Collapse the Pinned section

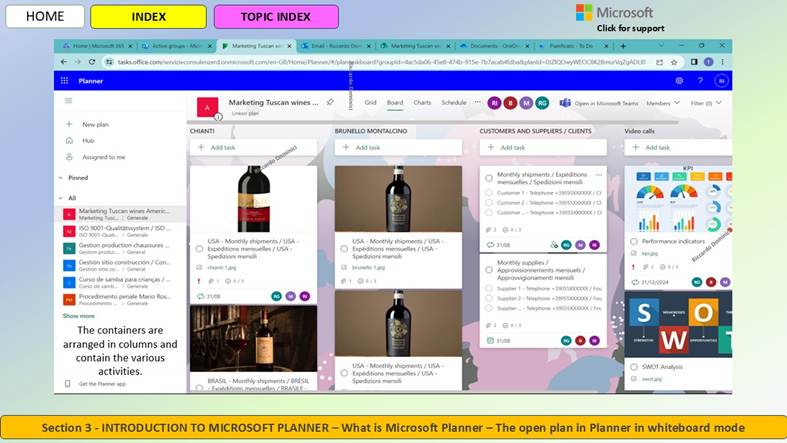pyautogui.click(x=61, y=178)
